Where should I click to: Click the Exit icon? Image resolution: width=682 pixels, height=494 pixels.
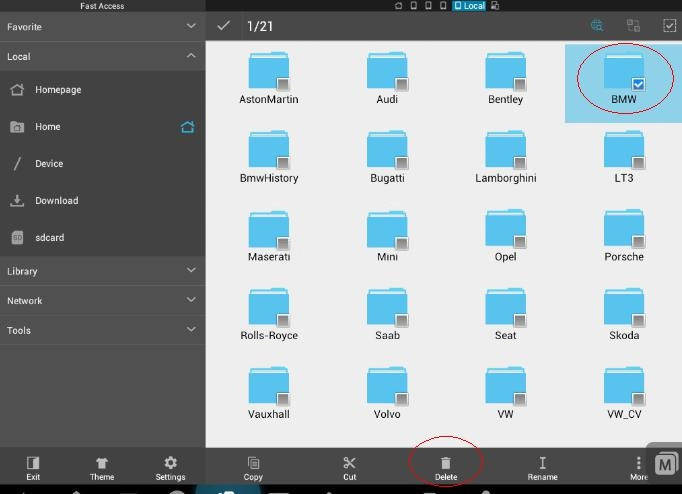coord(33,463)
